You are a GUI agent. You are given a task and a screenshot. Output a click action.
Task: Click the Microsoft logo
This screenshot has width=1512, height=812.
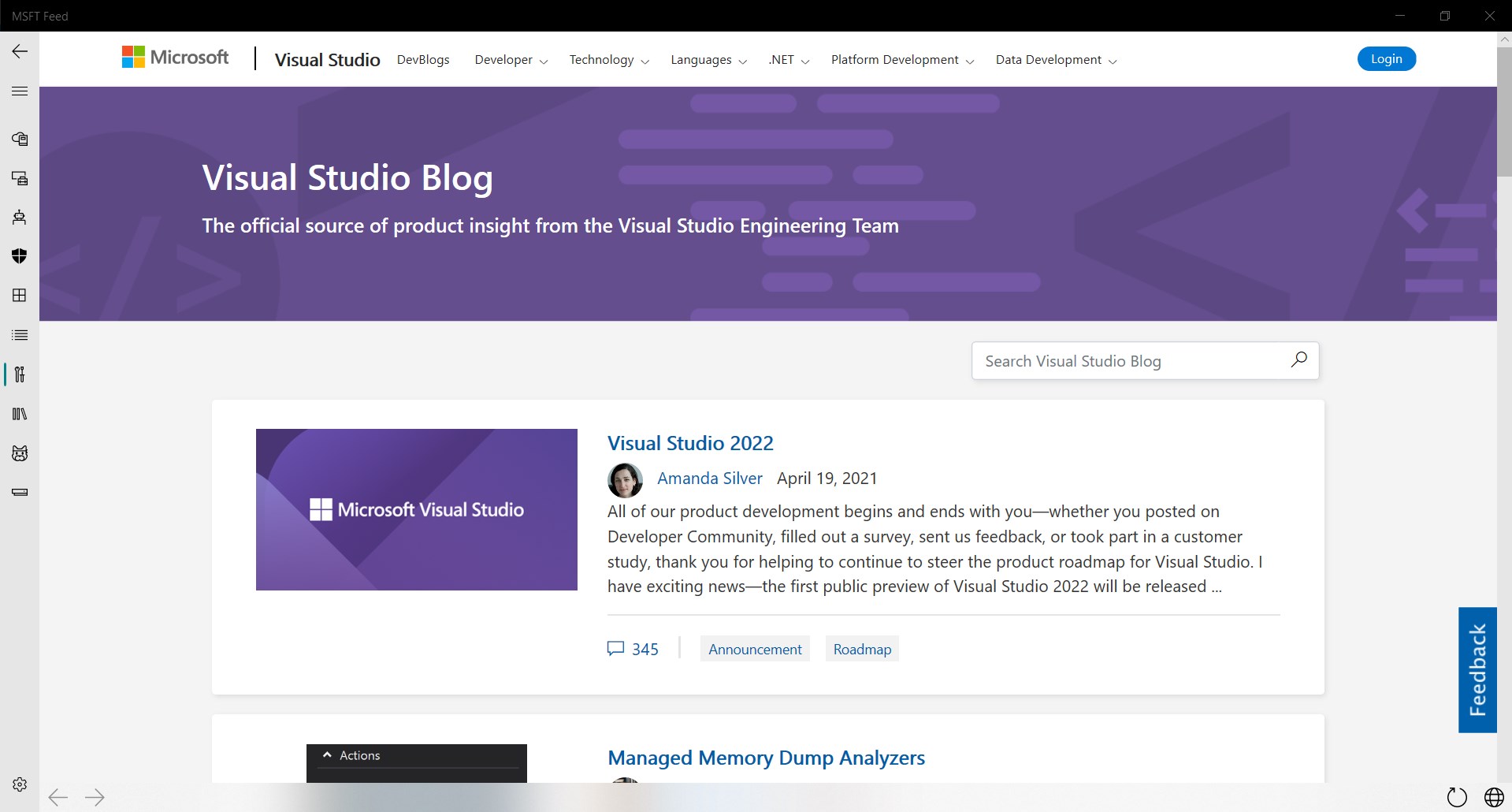(175, 57)
